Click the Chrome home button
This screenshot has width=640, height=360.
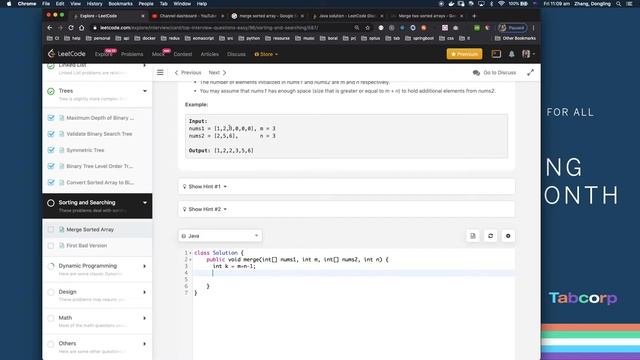(82, 28)
